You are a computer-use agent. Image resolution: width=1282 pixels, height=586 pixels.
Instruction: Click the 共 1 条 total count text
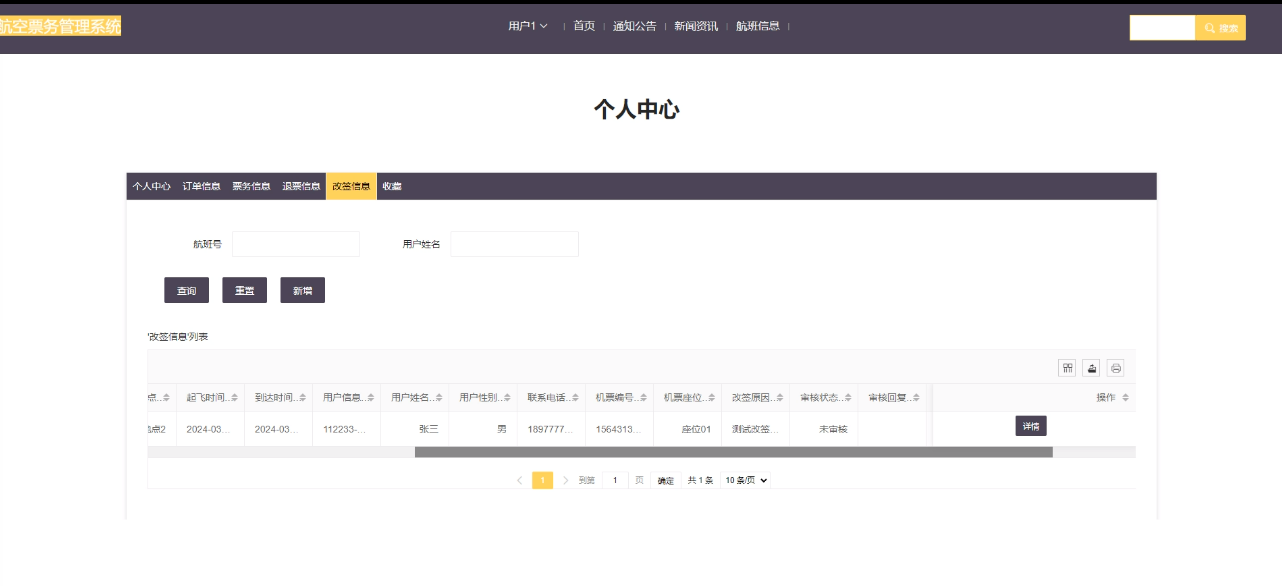coord(700,480)
